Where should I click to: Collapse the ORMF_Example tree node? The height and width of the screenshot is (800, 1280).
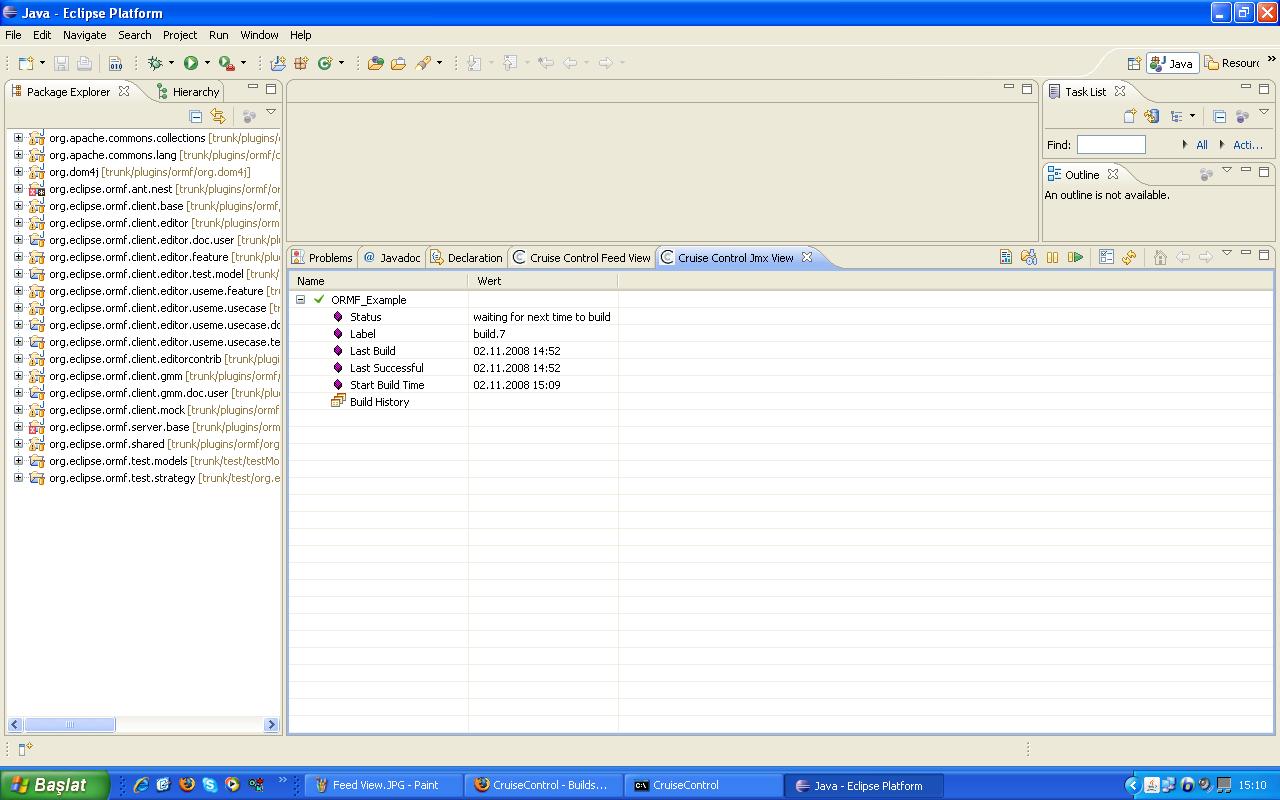click(x=300, y=300)
